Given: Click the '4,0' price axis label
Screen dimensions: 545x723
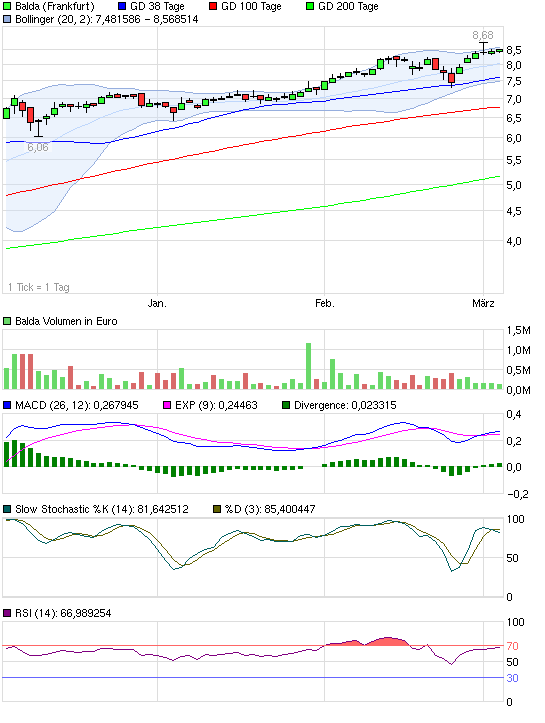Looking at the screenshot, I should (514, 241).
